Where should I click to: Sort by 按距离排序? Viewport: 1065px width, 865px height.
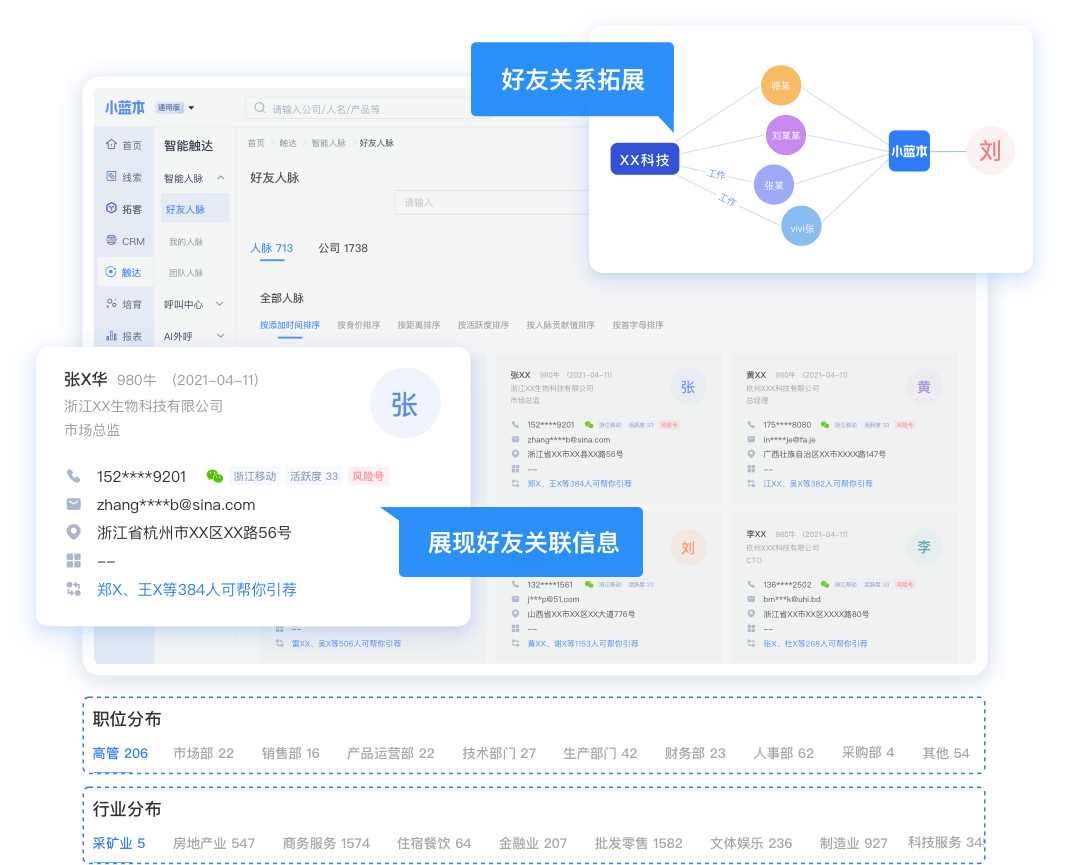click(x=418, y=325)
